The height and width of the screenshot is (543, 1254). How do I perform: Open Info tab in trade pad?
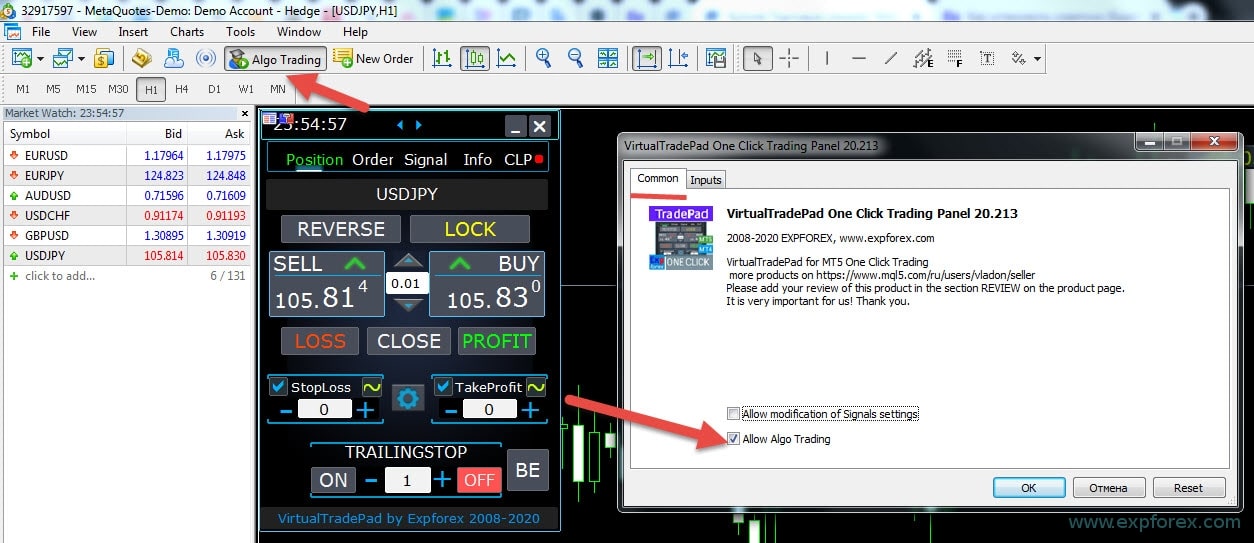tap(478, 159)
